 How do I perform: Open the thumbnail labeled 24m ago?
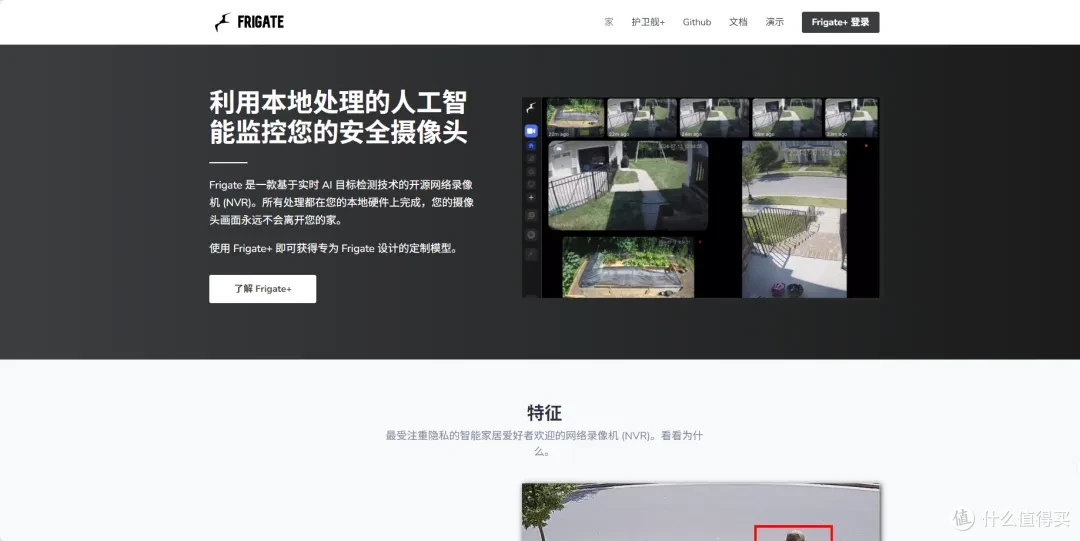pyautogui.click(x=714, y=118)
